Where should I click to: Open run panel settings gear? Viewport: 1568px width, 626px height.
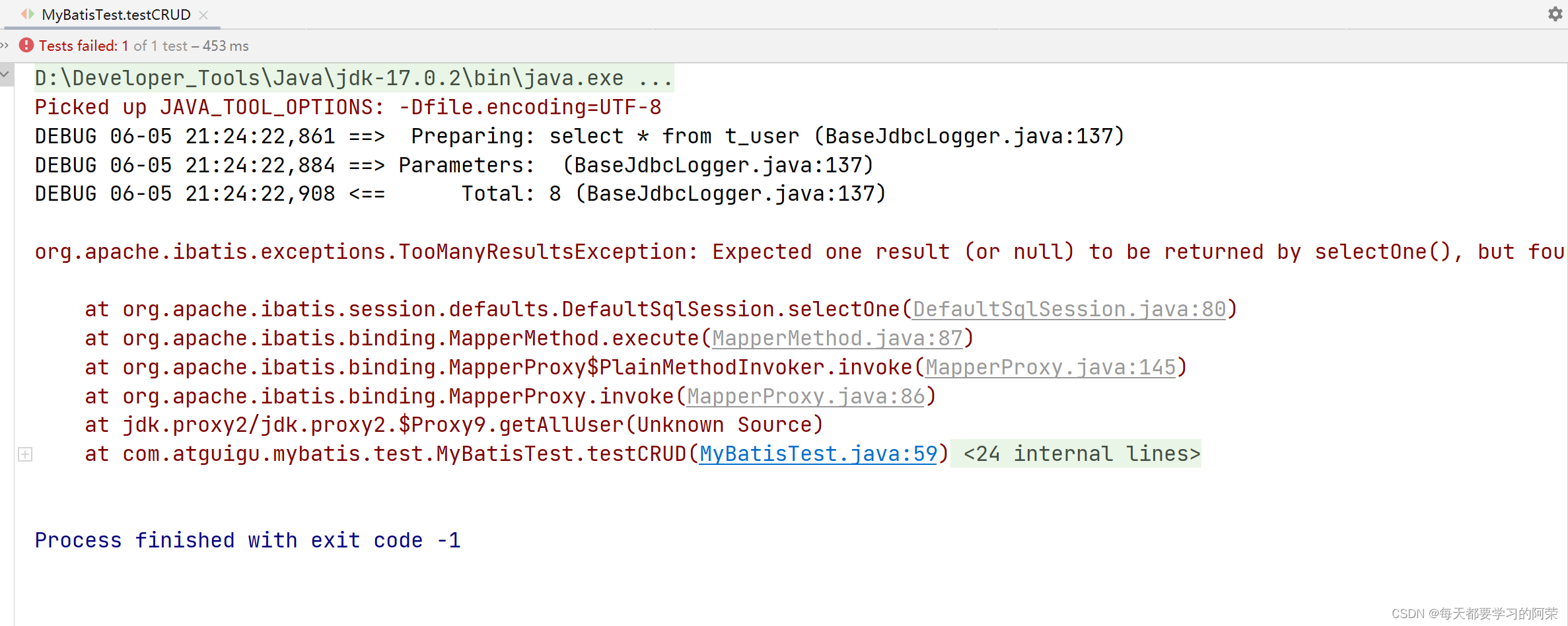(1555, 14)
